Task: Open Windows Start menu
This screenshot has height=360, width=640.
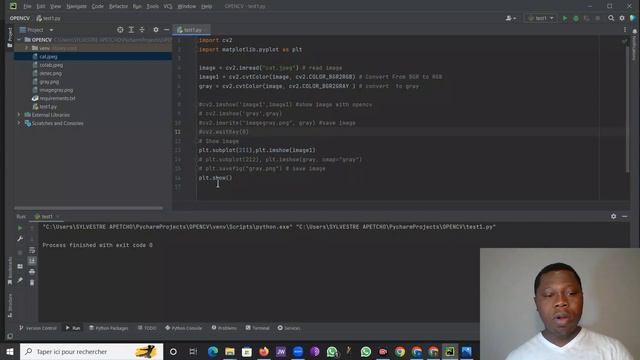Action: click(10, 351)
